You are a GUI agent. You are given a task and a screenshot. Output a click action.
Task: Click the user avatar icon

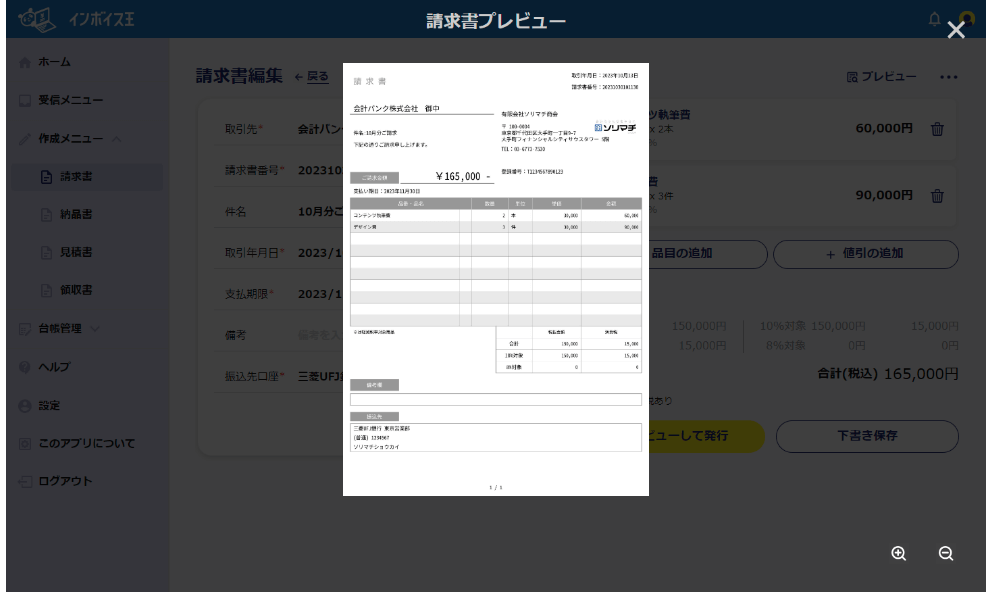click(966, 19)
